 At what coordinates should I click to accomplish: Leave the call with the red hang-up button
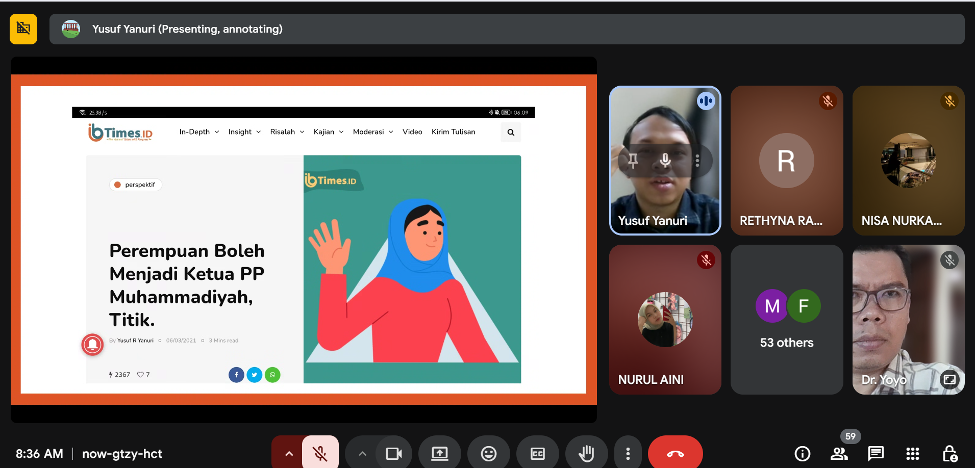click(675, 453)
